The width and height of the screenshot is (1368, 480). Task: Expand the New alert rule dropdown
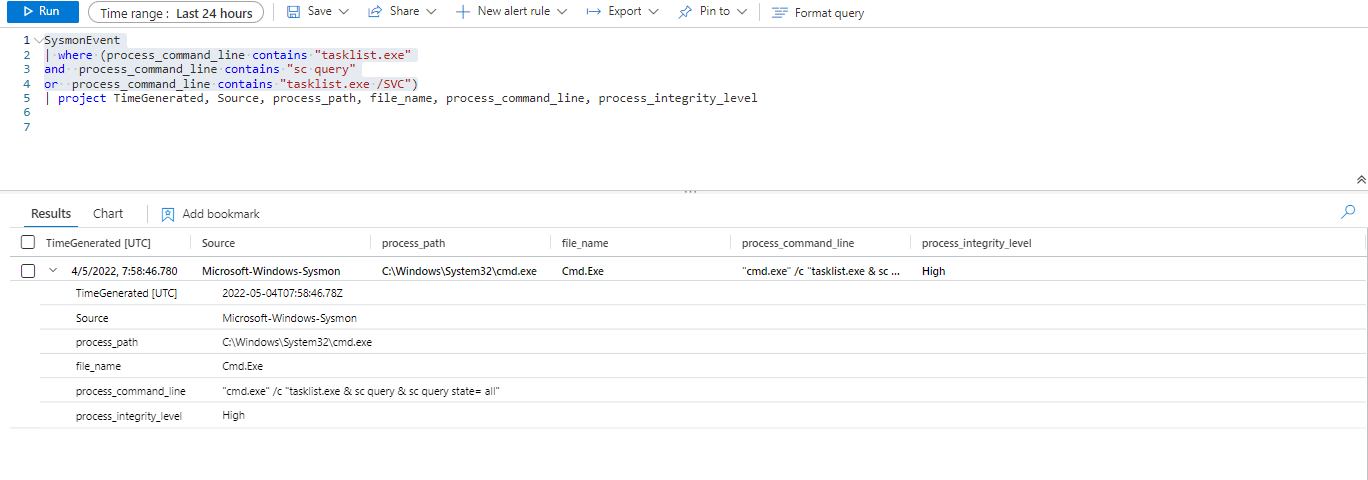(561, 12)
